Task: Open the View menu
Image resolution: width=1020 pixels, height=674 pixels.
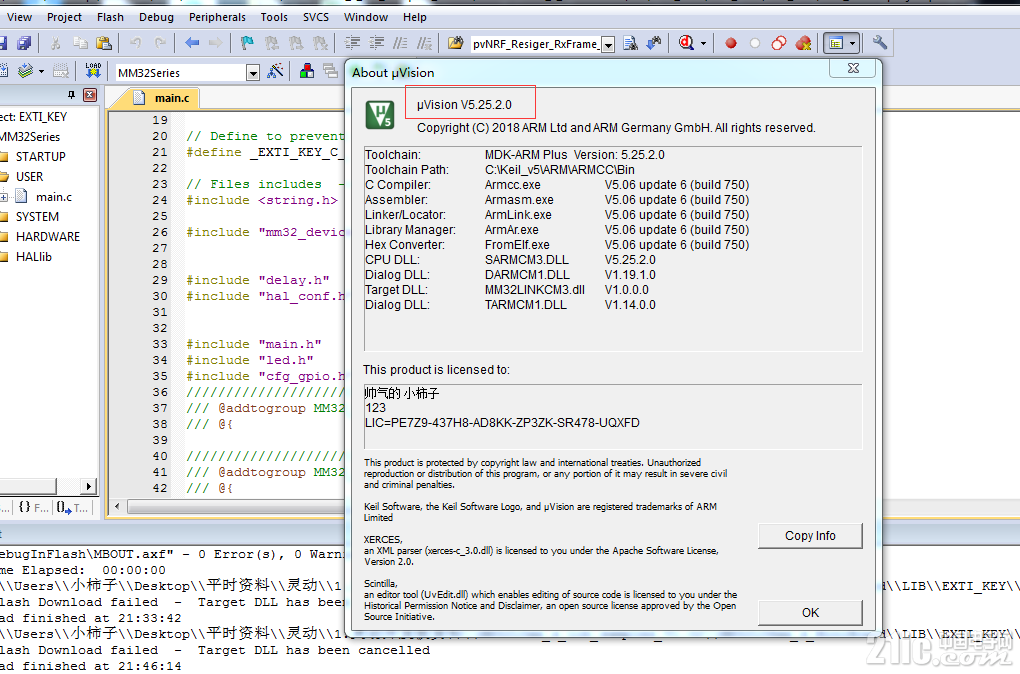Action: point(19,17)
